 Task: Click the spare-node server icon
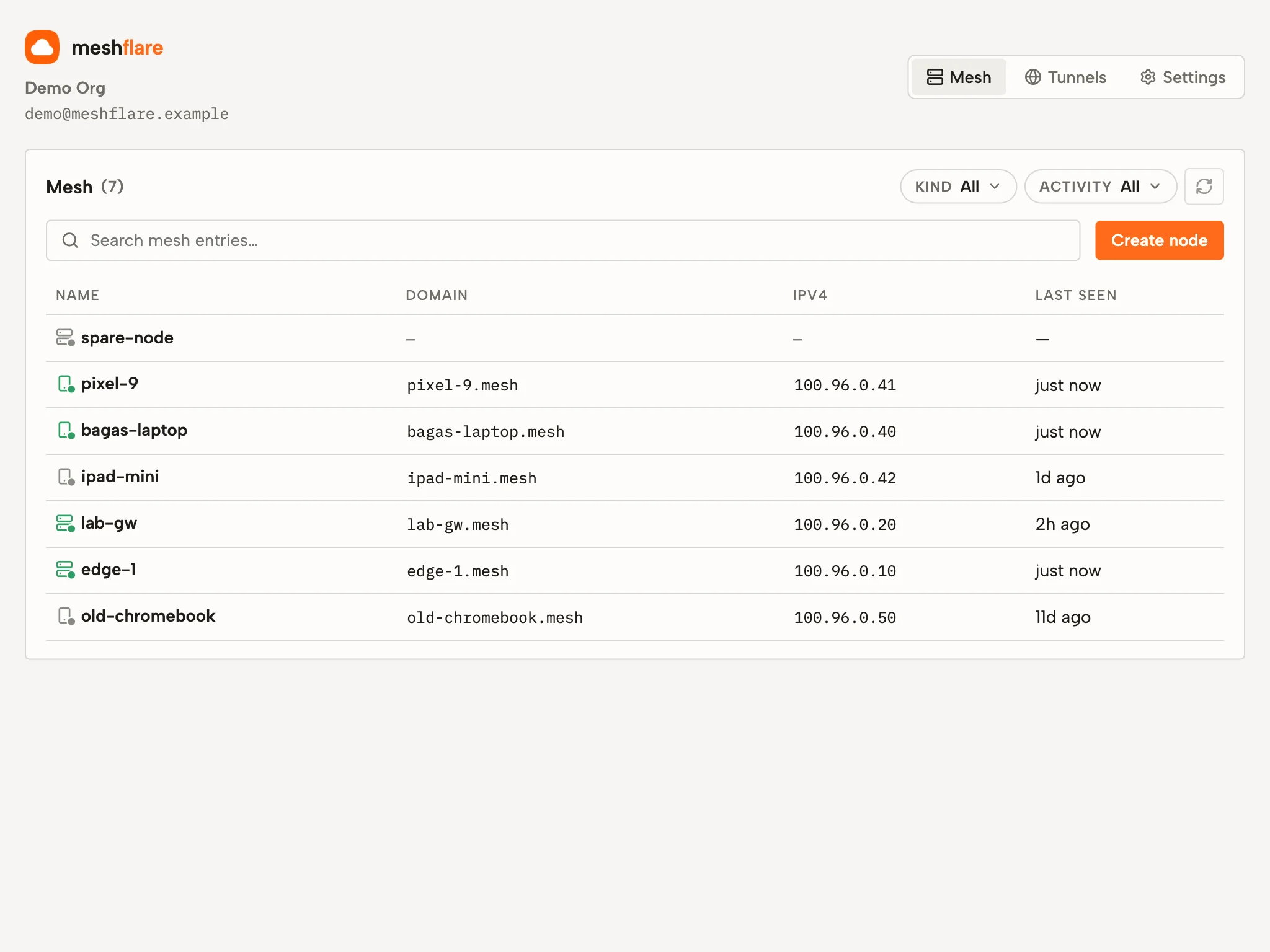coord(65,338)
